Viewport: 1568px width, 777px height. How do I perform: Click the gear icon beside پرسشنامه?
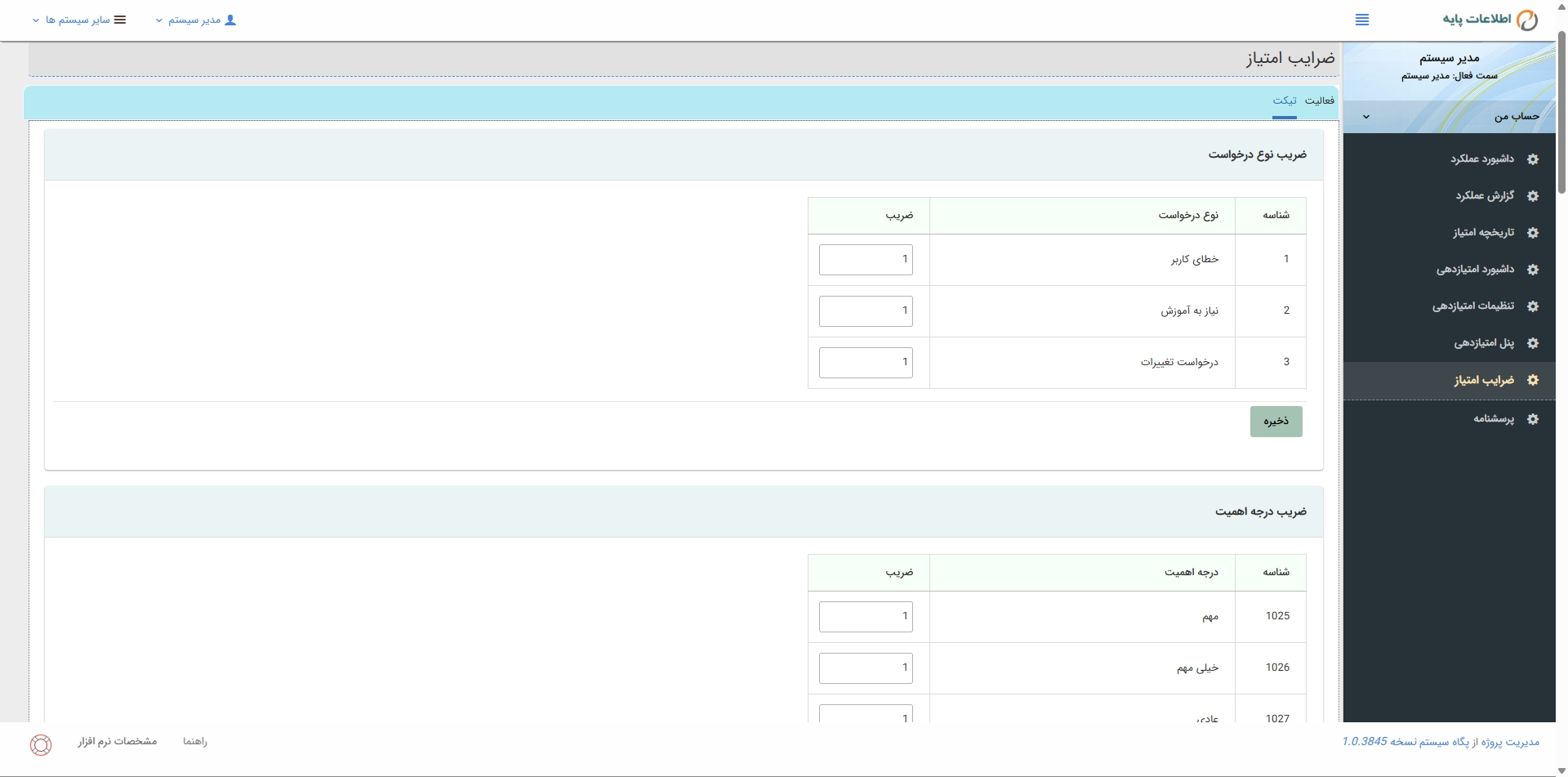1533,419
